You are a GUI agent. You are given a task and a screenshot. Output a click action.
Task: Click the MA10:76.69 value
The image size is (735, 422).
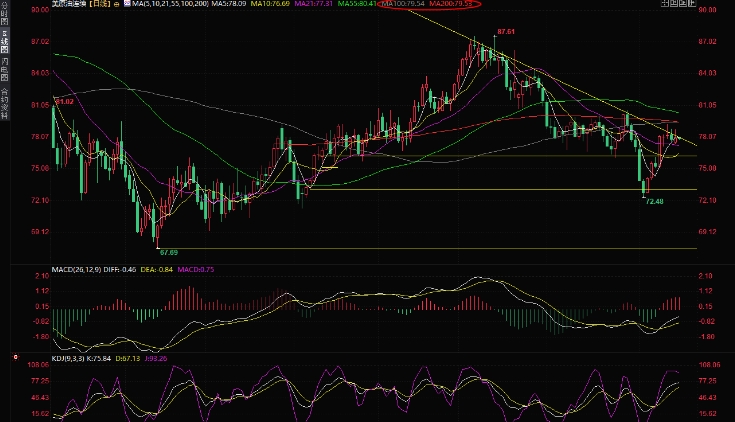(x=270, y=4)
